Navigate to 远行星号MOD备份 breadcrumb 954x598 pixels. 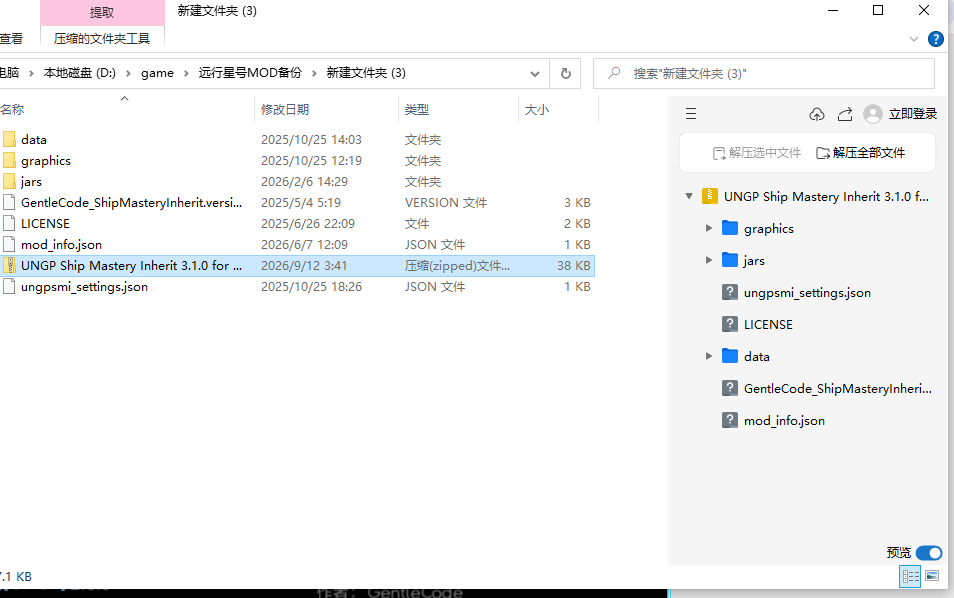coord(250,73)
